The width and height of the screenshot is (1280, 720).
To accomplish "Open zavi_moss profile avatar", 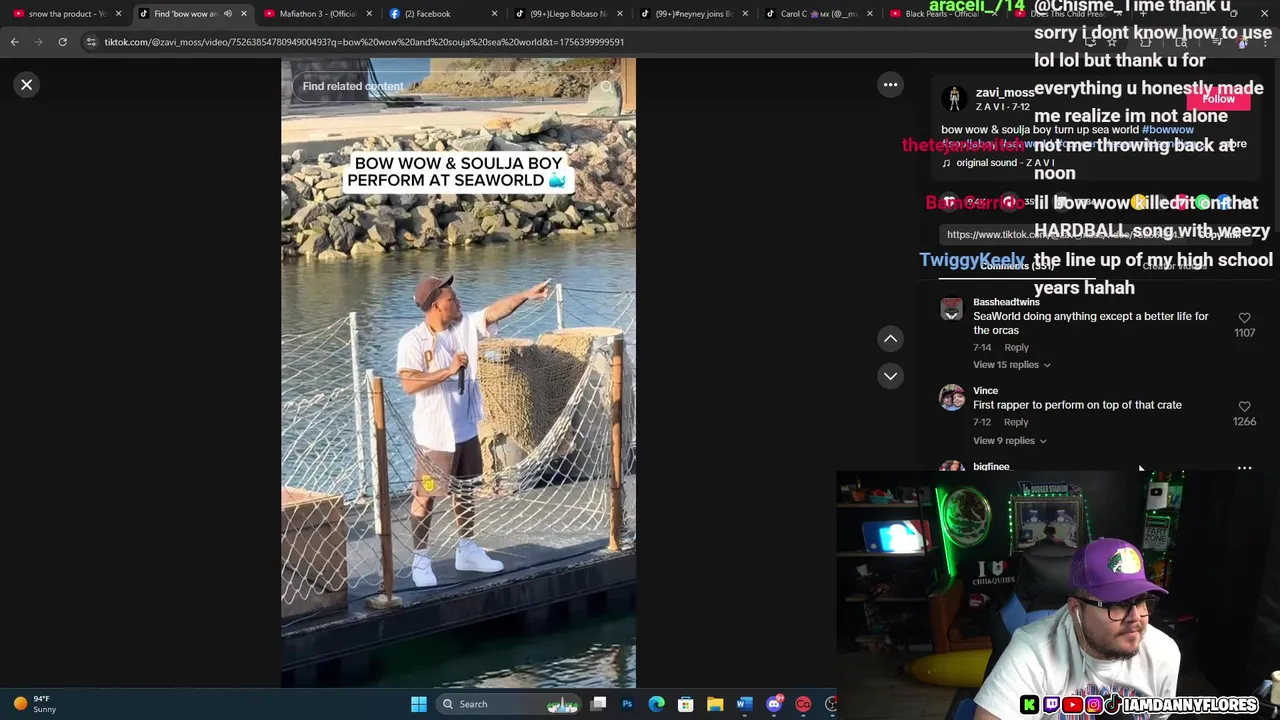I will point(954,98).
